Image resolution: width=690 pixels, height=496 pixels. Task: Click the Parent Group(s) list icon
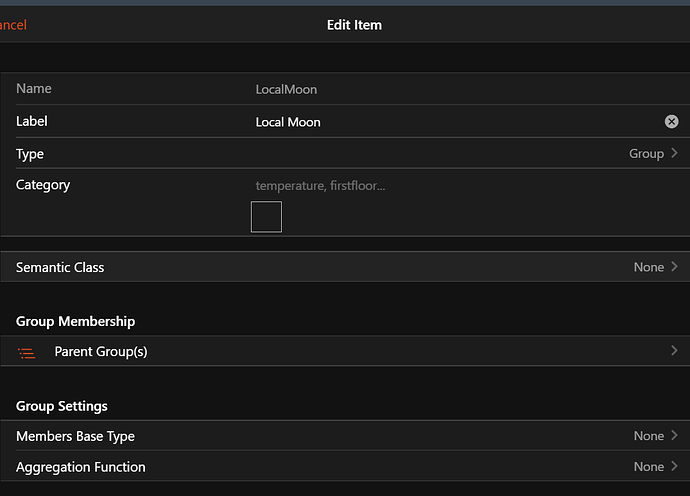click(x=27, y=352)
